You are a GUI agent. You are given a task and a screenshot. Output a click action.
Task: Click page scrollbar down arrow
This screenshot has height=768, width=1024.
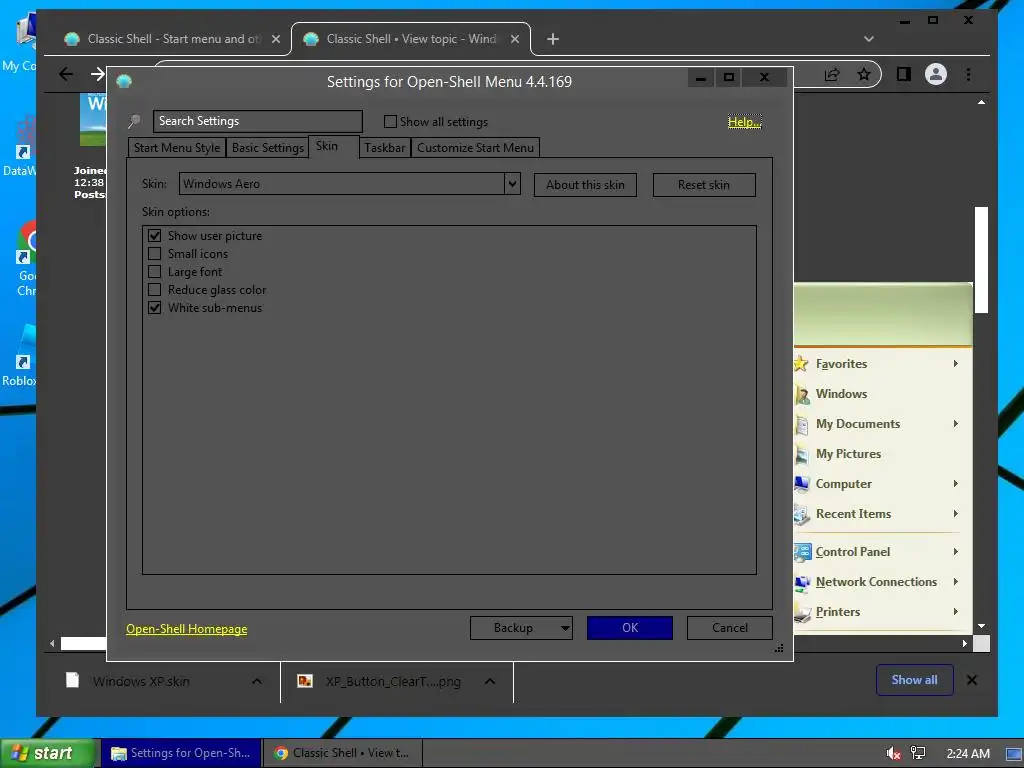(981, 626)
